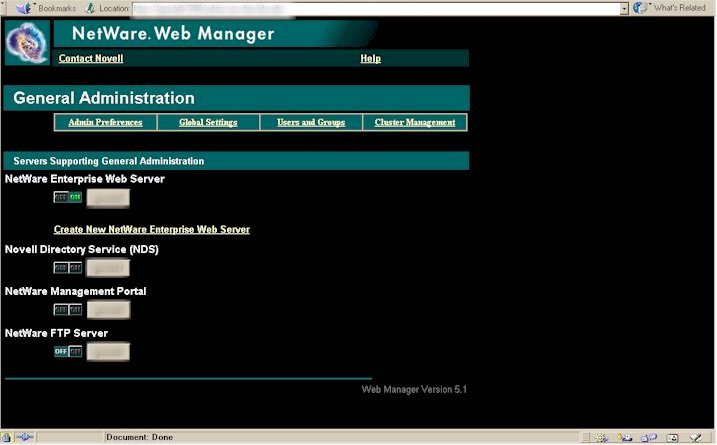Toggle the online/offline connection plug icon

click(25, 437)
